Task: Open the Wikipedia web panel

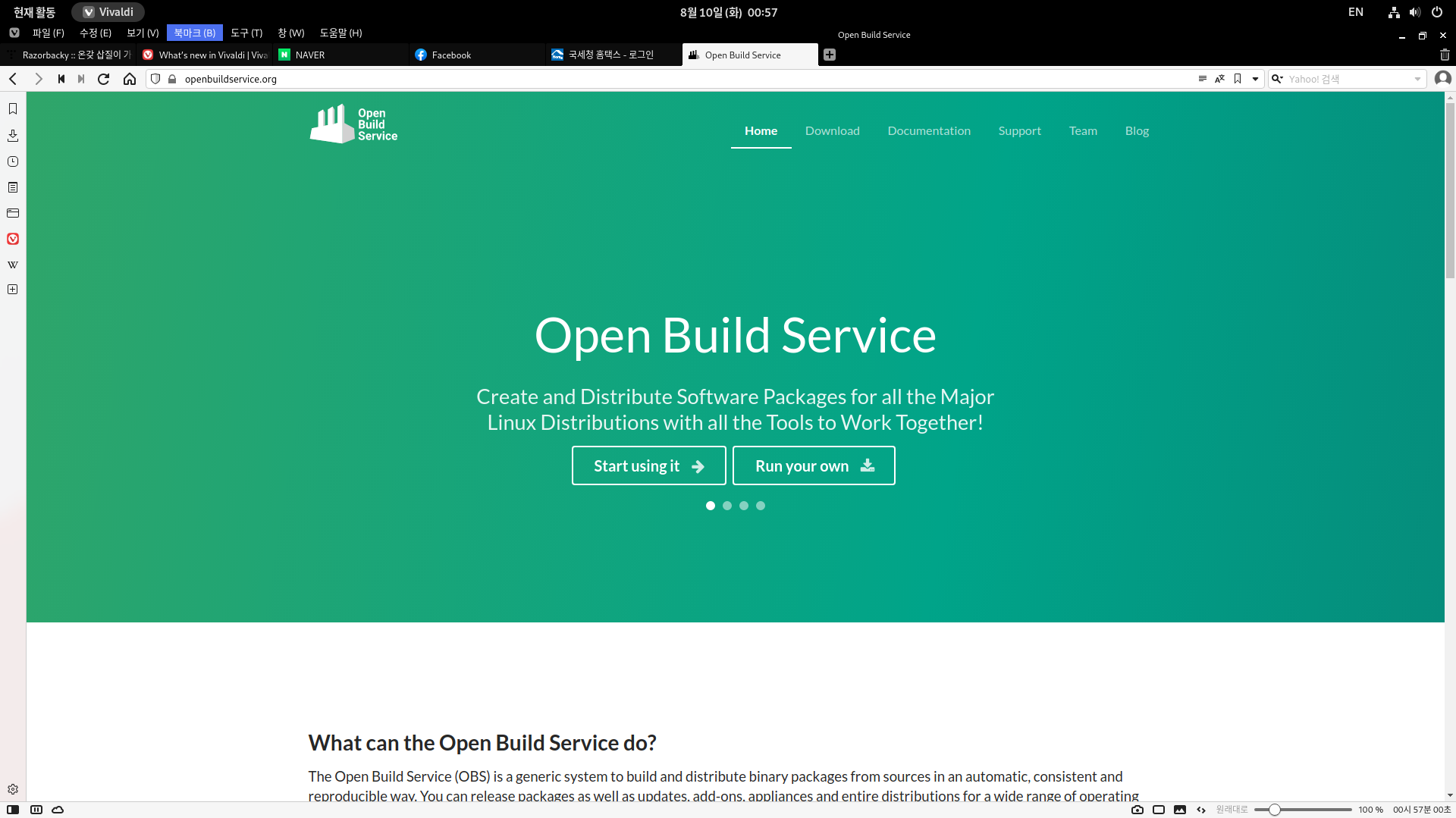Action: tap(13, 265)
